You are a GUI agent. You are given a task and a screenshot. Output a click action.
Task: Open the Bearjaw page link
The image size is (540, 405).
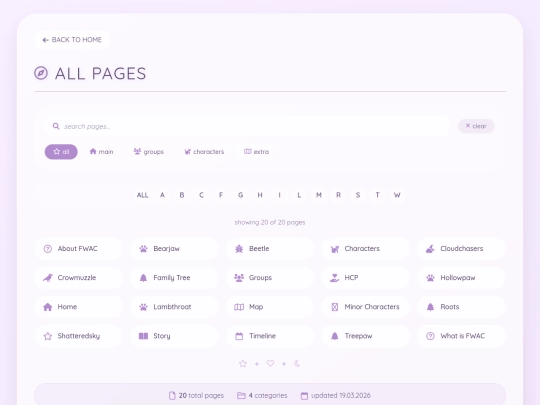(174, 249)
